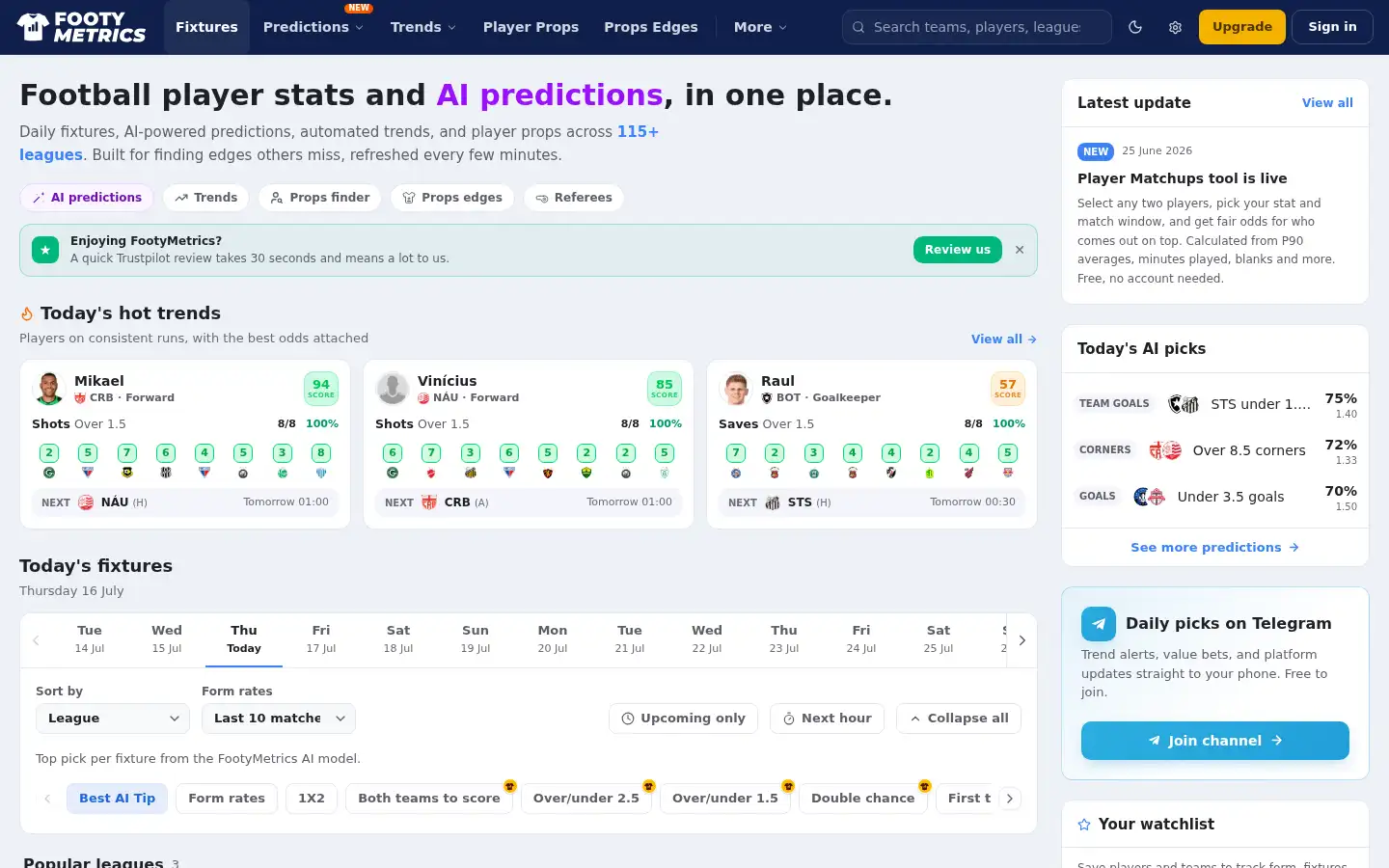
Task: Click the Footy Metrics logo
Action: point(82,27)
